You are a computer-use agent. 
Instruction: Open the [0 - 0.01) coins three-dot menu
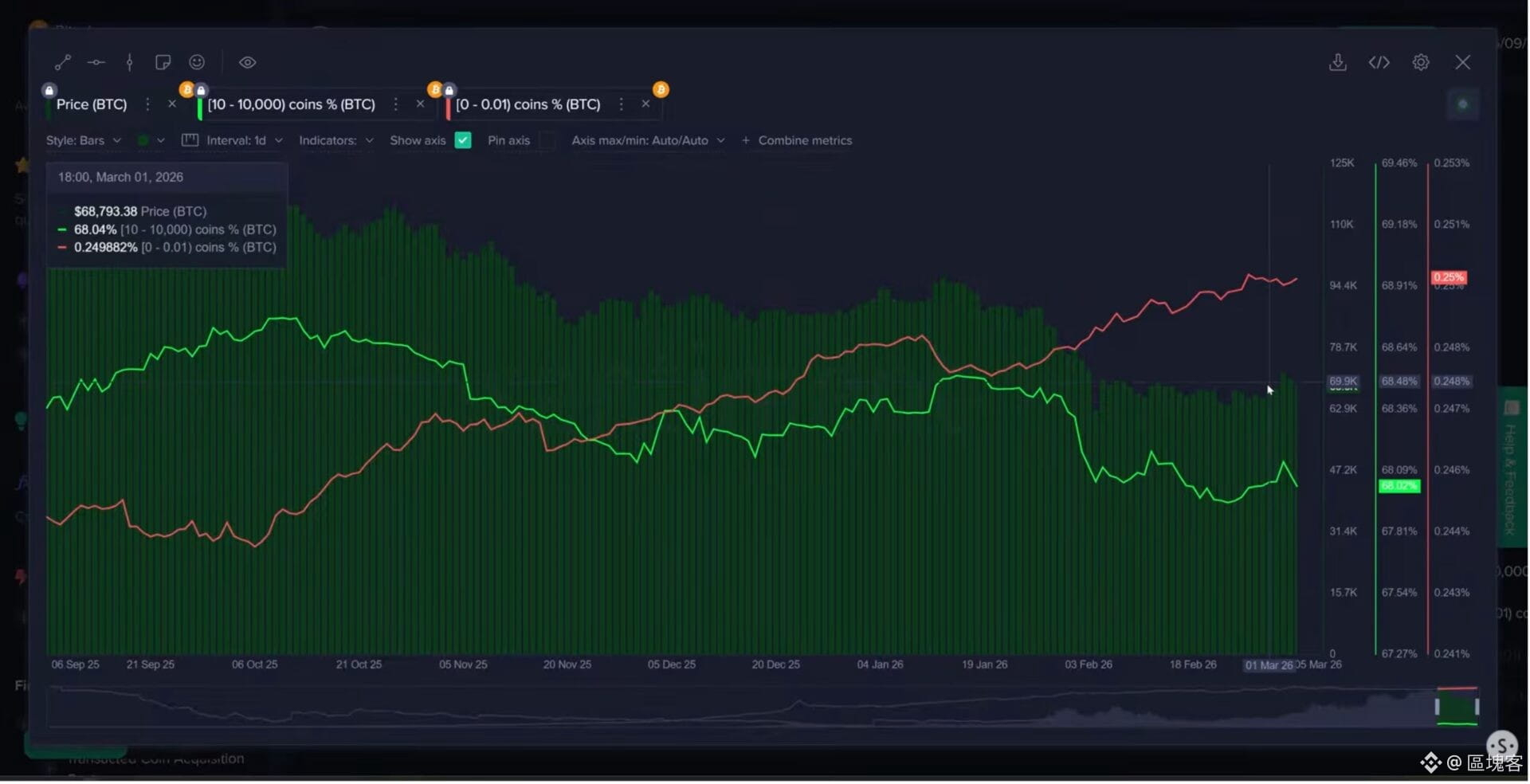[x=621, y=104]
